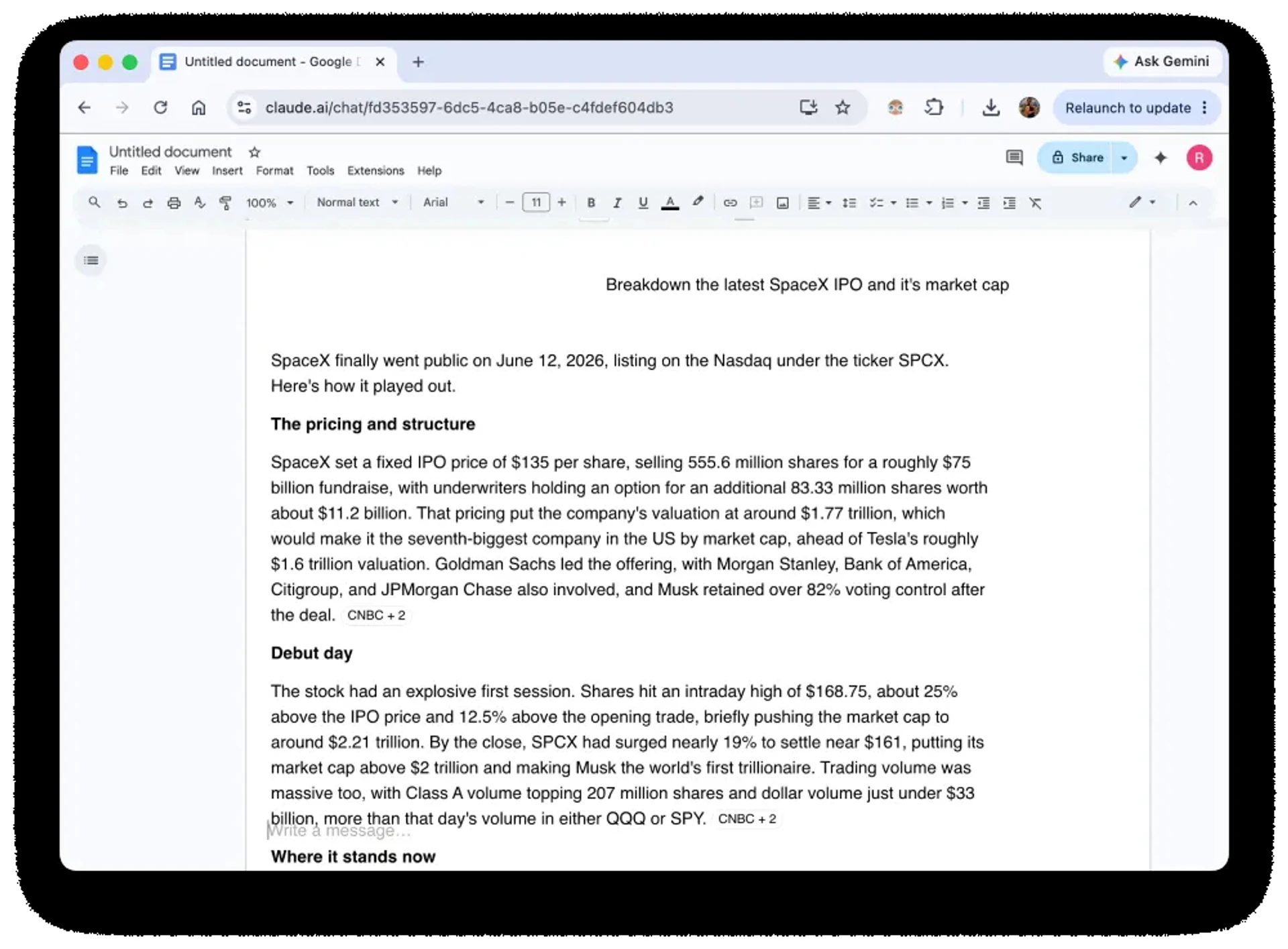
Task: Open the text color picker
Action: coord(669,203)
